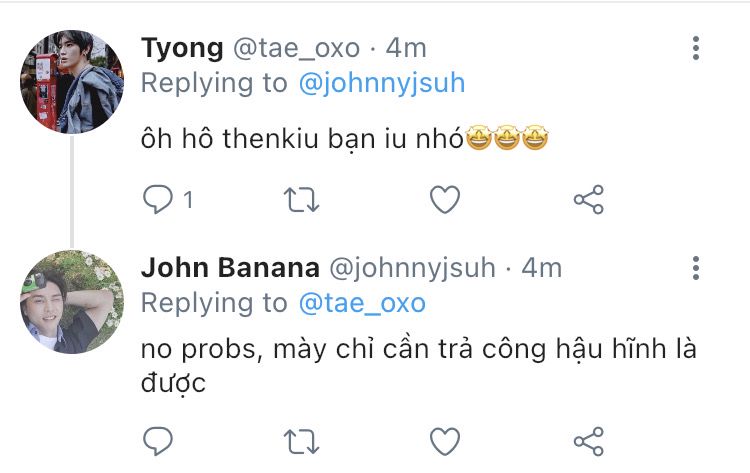This screenshot has height=473, width=750.
Task: Open @tae_oxo mention link in John's reply
Action: click(x=362, y=303)
